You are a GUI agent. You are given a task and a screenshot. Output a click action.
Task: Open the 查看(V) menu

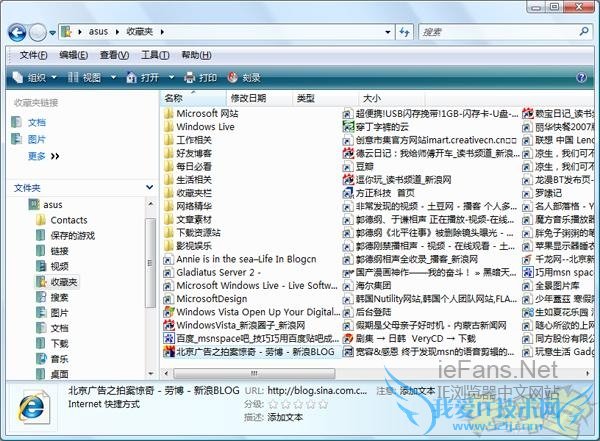tap(114, 56)
